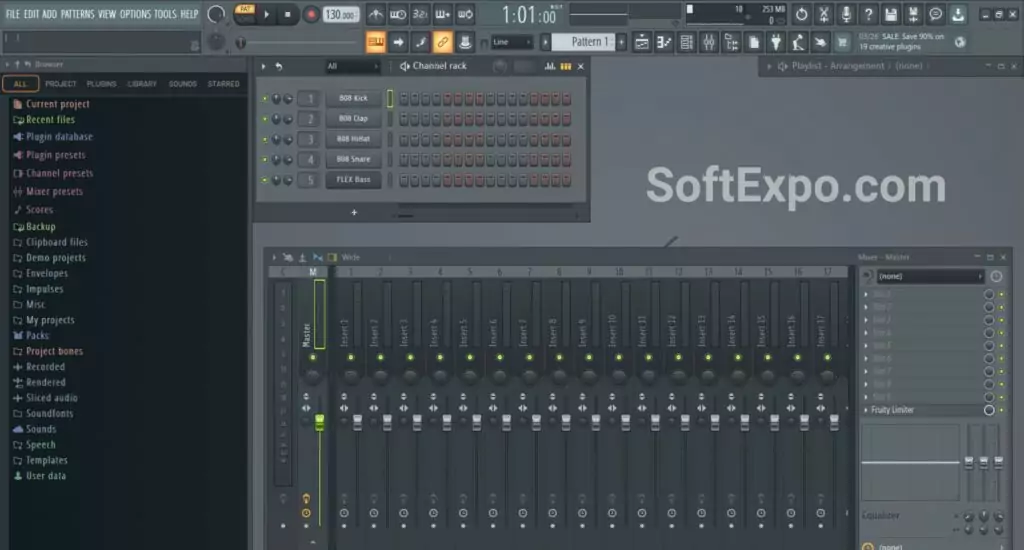Toggle mute LED for 808 Kick
Image resolution: width=1024 pixels, height=550 pixels.
point(264,99)
